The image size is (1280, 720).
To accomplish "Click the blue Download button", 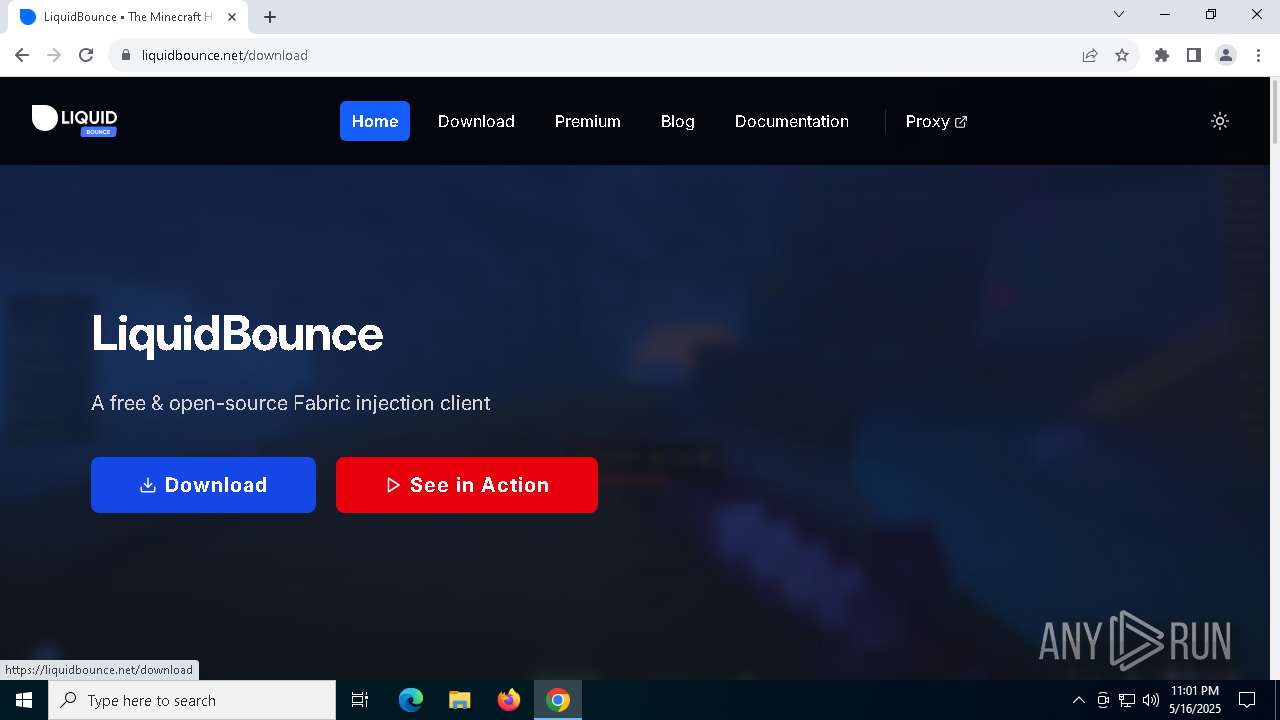I will click(x=203, y=485).
